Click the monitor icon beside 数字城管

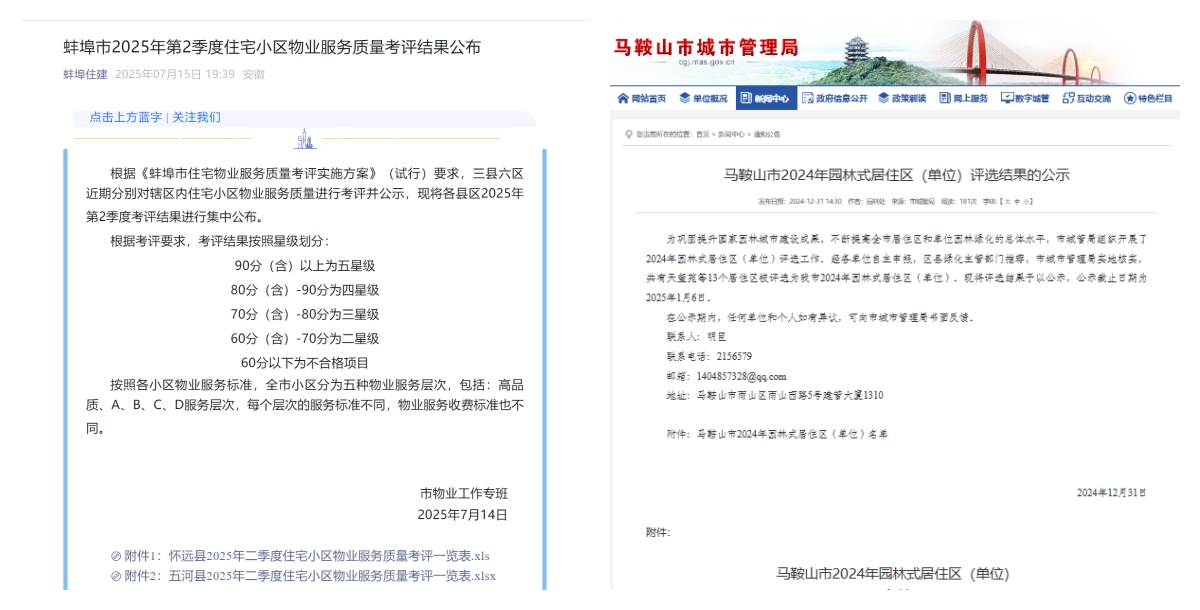coord(1006,98)
